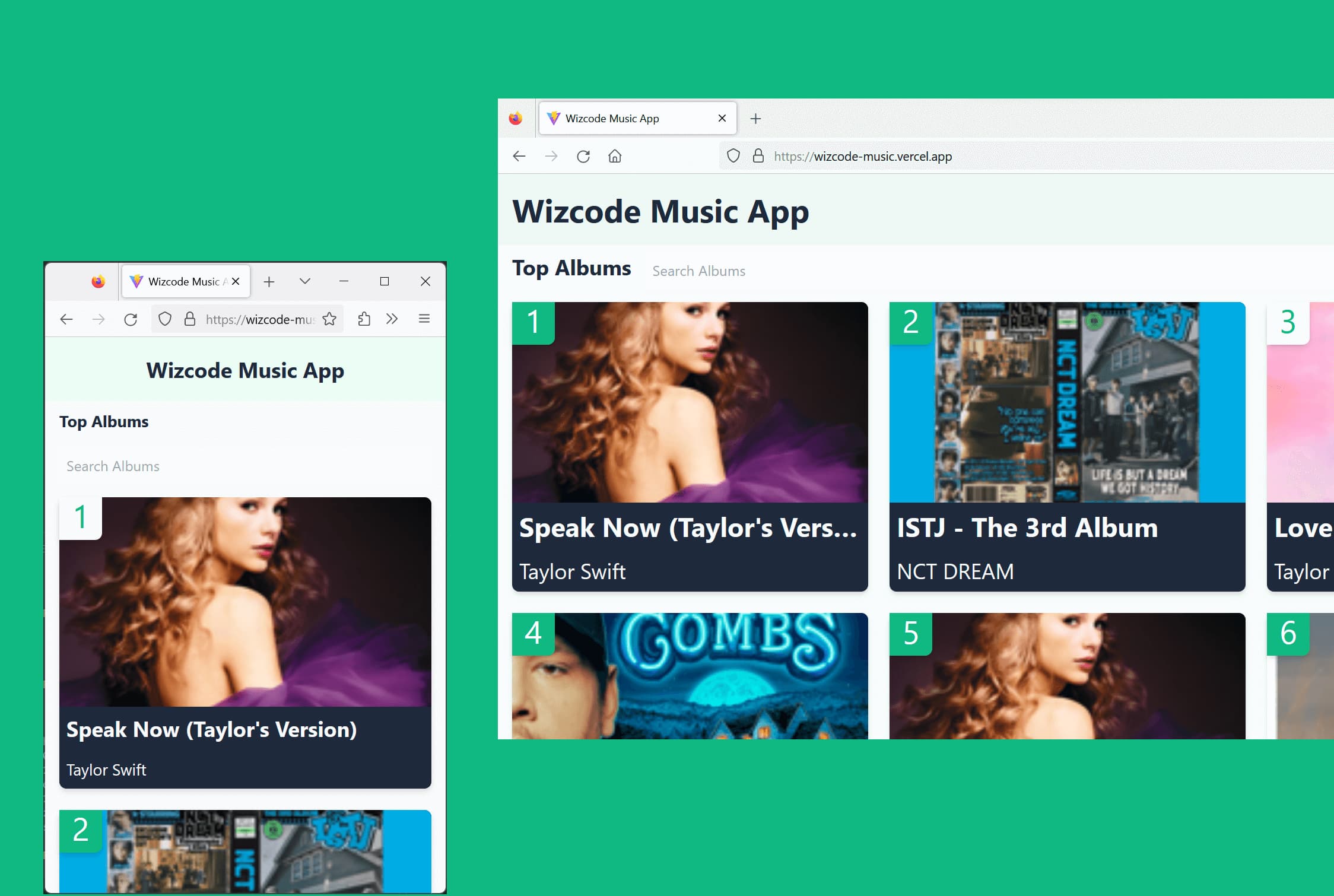Select the Speak Now (Taylor's Version) album card

click(689, 445)
